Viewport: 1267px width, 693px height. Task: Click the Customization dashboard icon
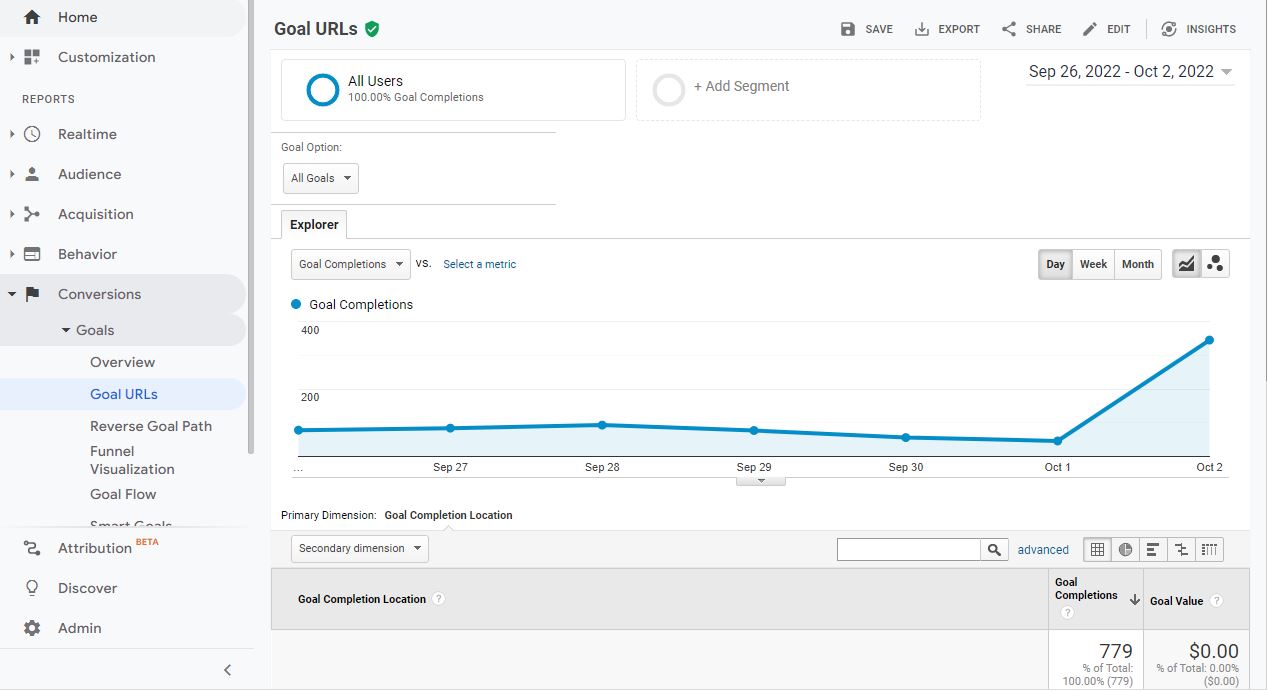click(x=32, y=57)
